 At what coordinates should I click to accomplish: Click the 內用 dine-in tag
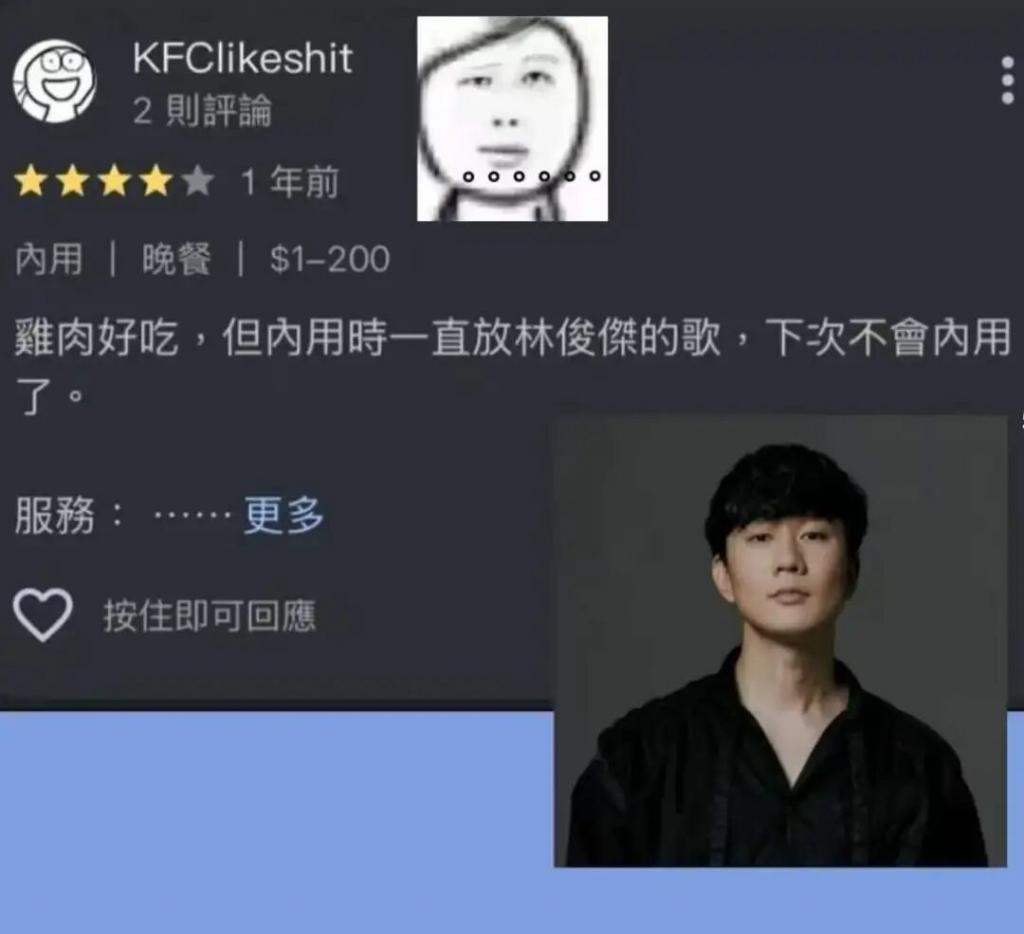(x=49, y=259)
